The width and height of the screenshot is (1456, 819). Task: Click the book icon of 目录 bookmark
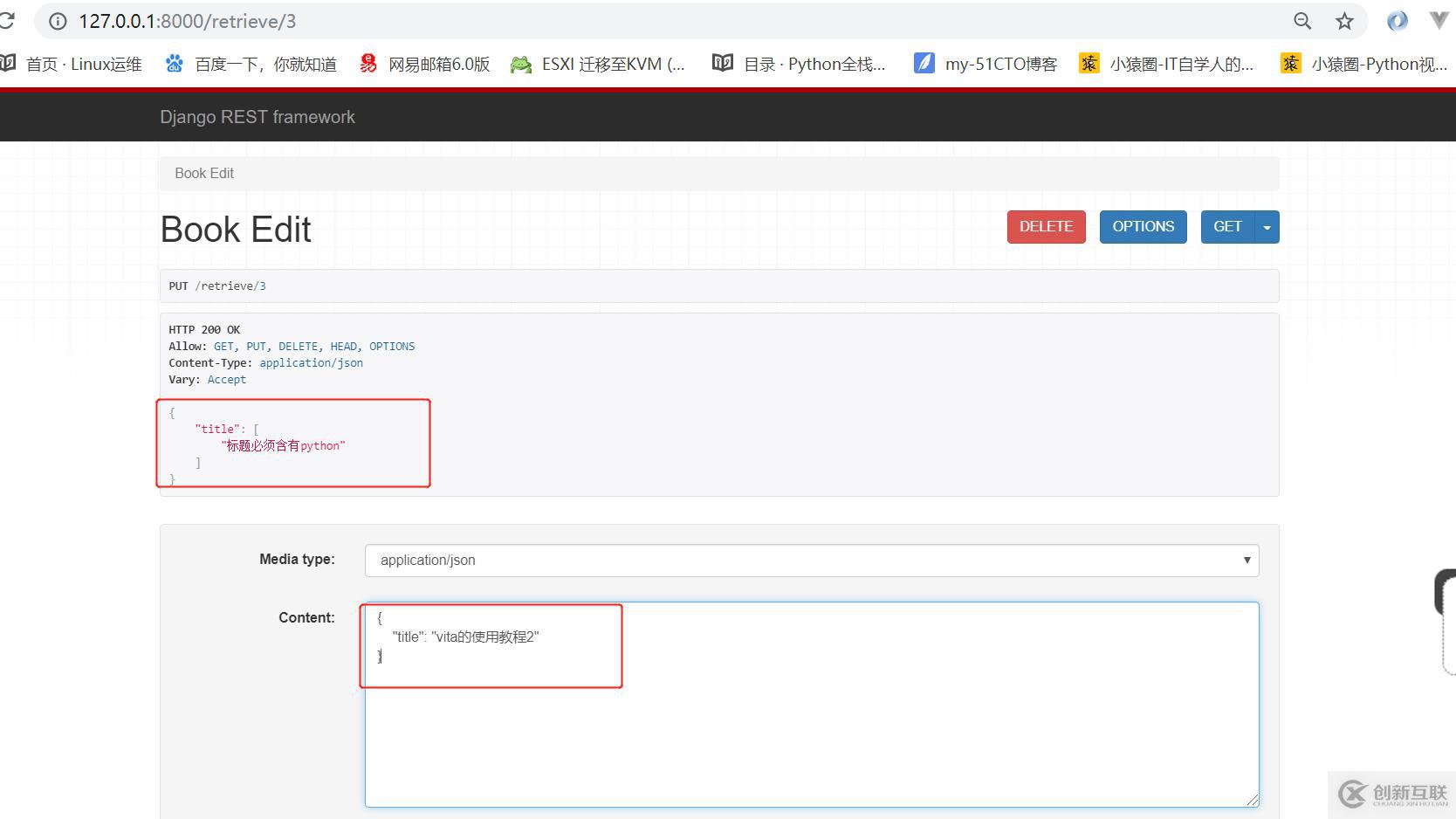pos(722,63)
